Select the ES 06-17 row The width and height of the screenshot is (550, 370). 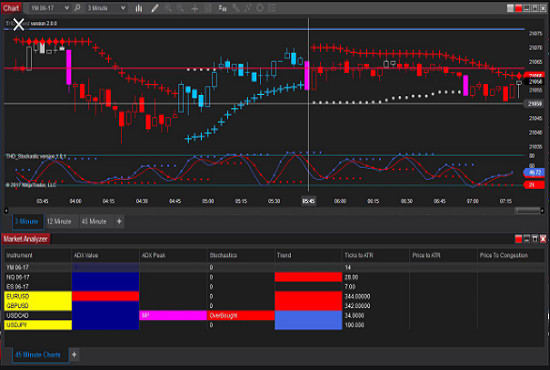point(275,287)
